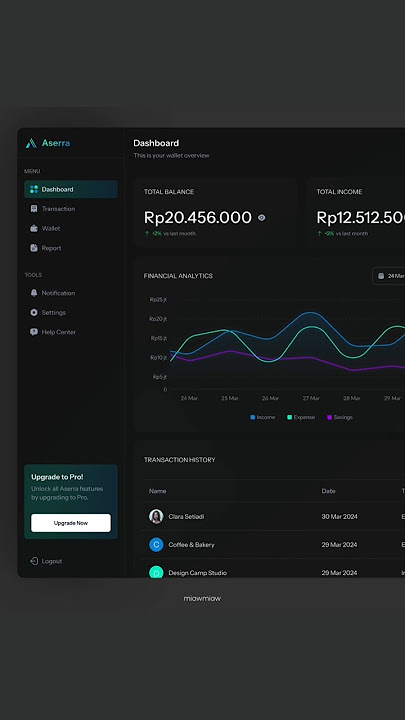This screenshot has width=405, height=720.
Task: Click the 27 Mar axis label
Action: point(311,398)
